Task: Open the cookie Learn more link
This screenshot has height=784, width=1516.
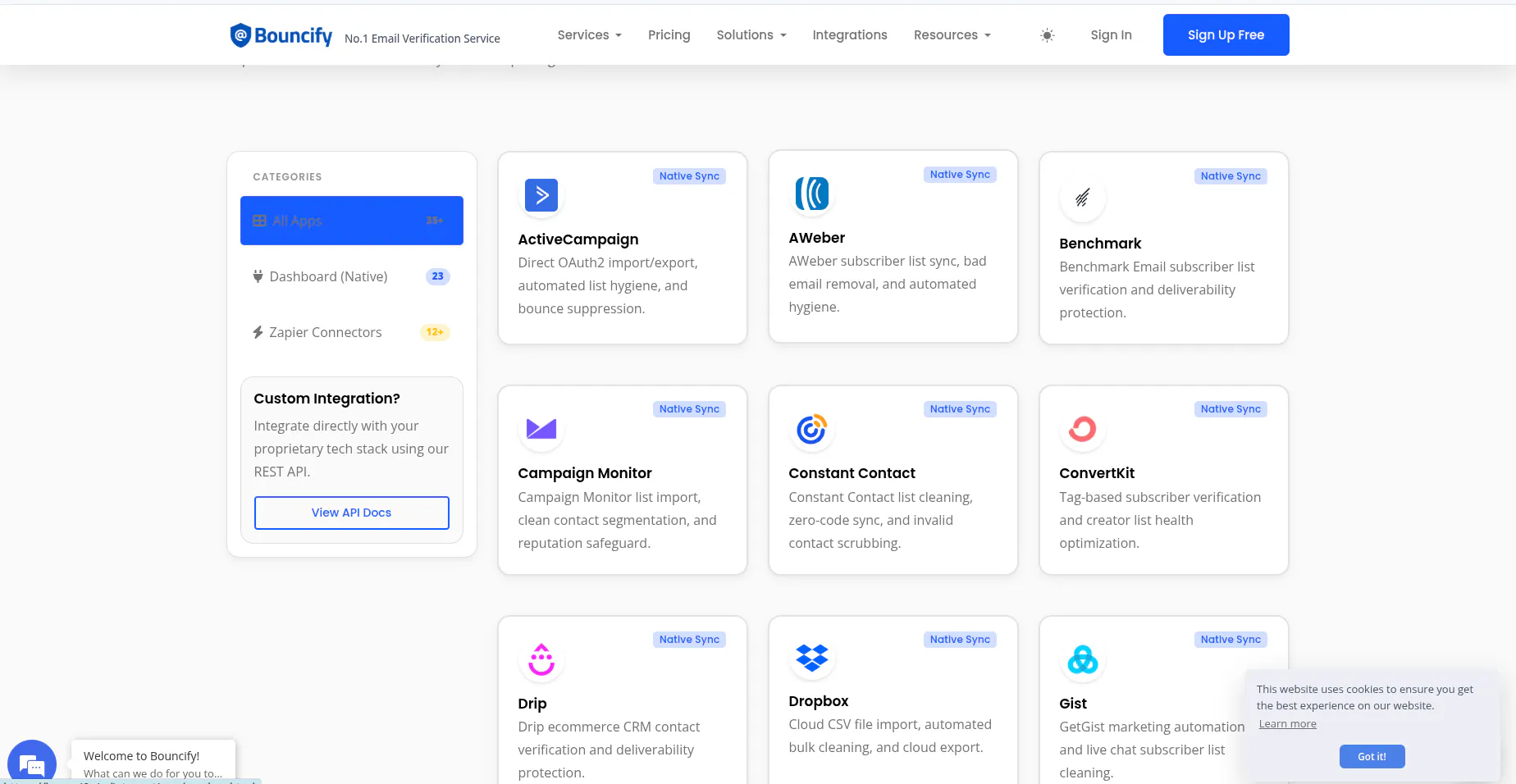Action: (1287, 724)
